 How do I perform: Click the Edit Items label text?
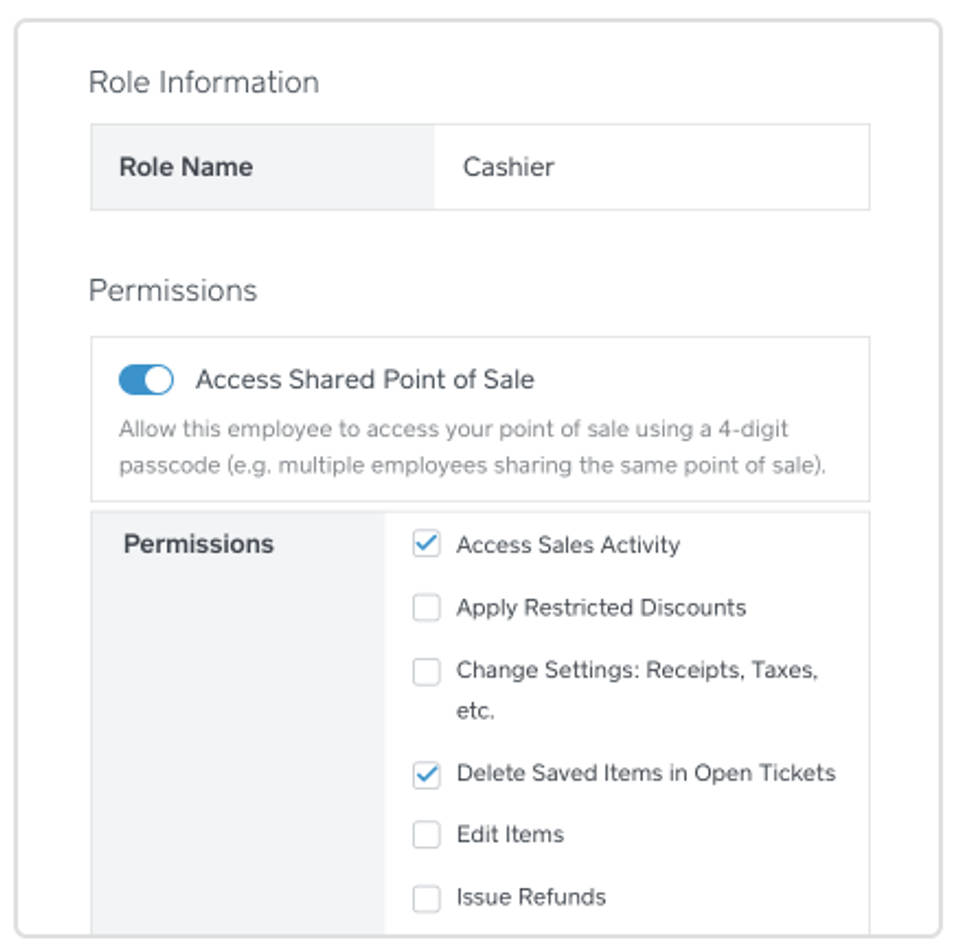click(510, 835)
